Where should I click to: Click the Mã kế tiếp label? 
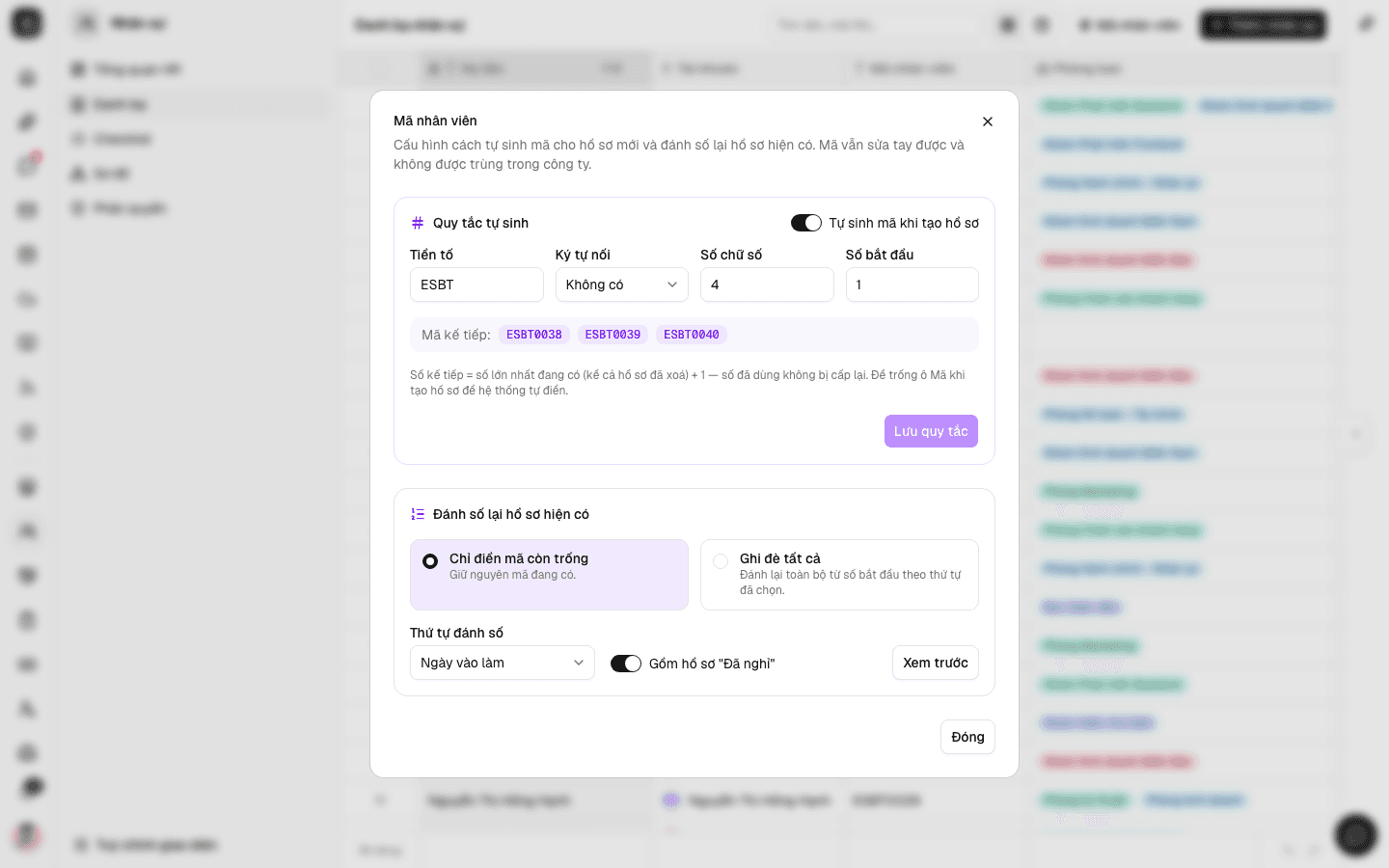point(456,335)
